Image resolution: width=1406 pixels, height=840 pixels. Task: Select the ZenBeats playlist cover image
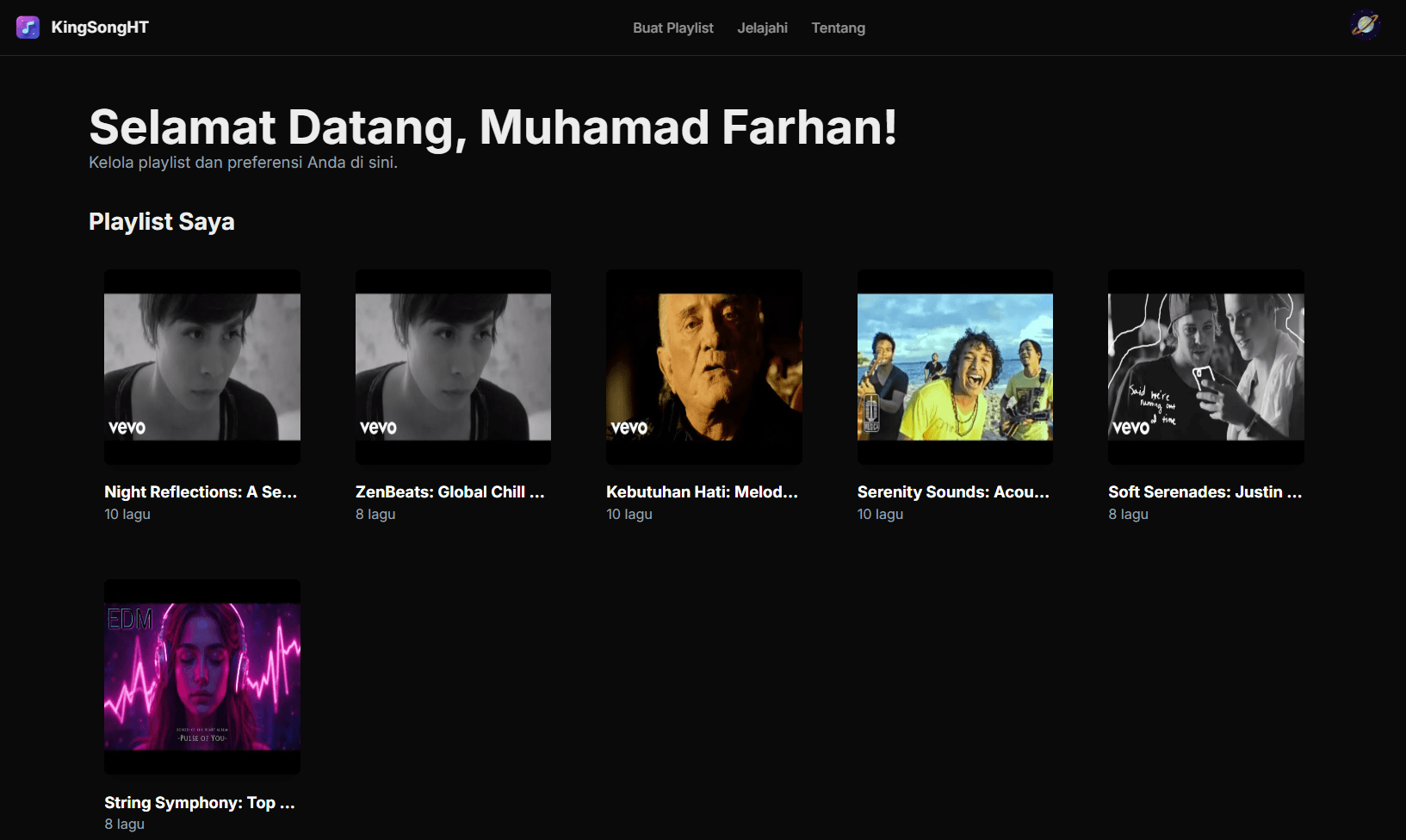pyautogui.click(x=453, y=367)
